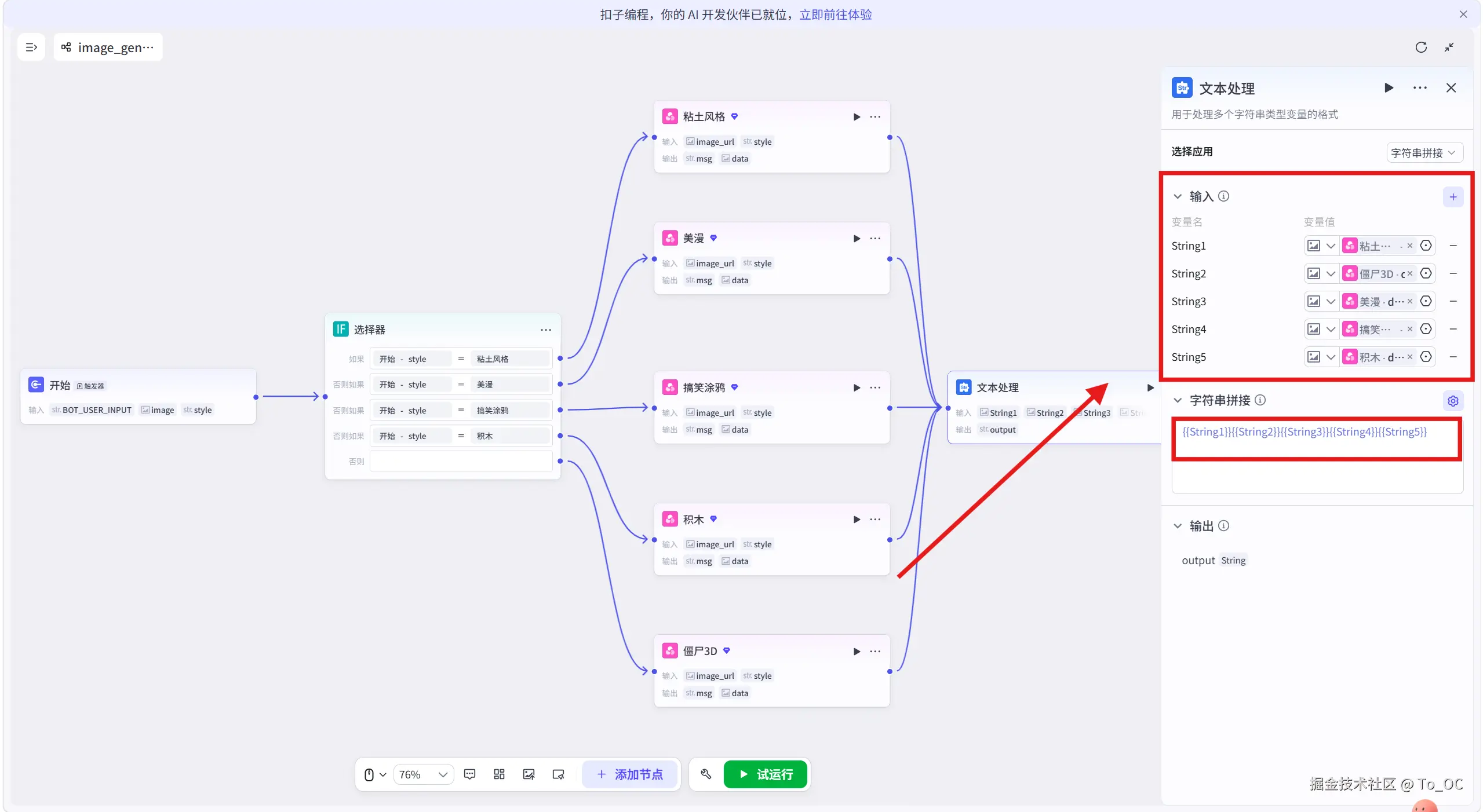Refresh the canvas with reload icon
This screenshot has height=812, width=1483.
(1420, 47)
